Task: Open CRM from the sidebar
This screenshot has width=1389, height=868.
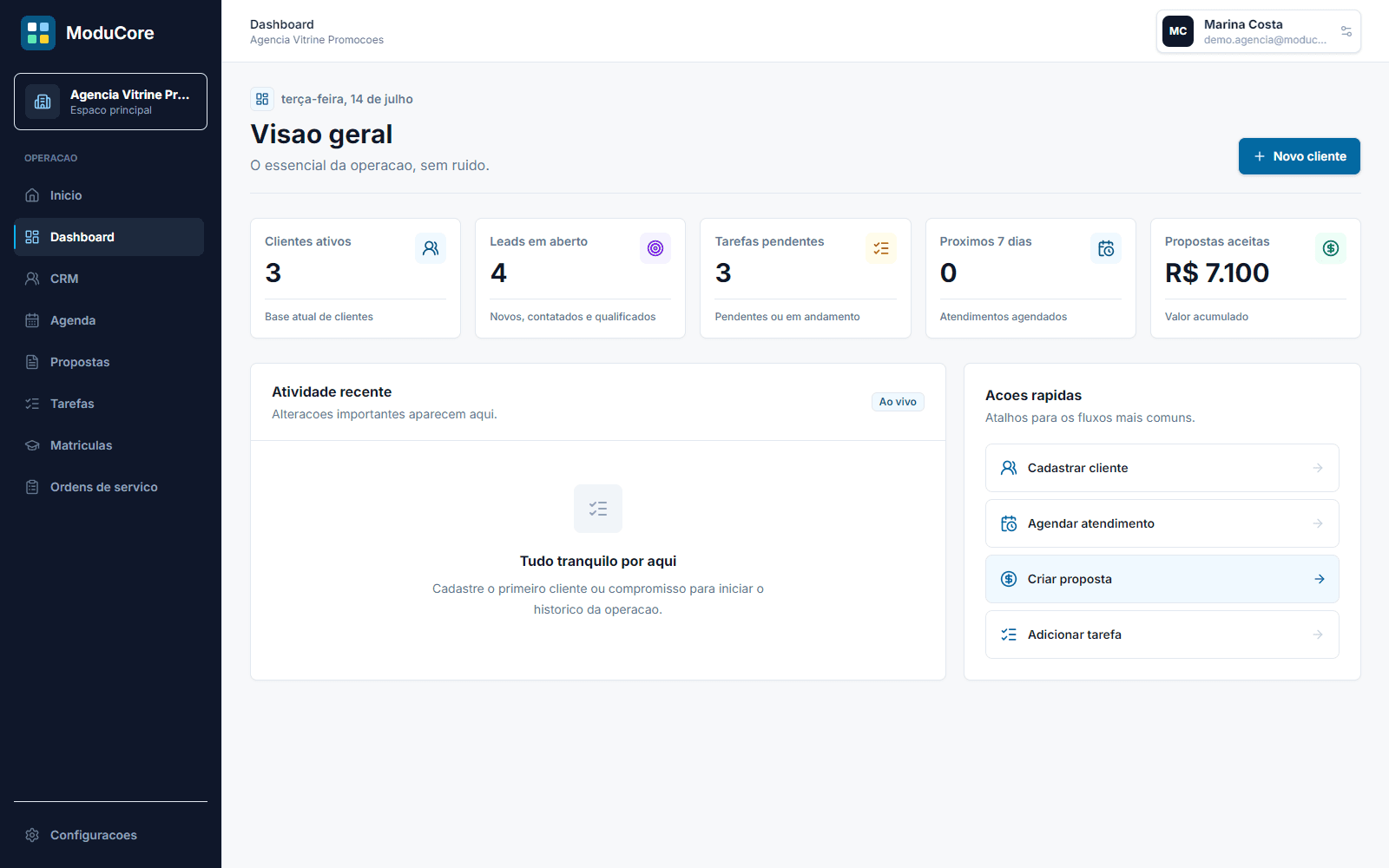Action: (109, 279)
